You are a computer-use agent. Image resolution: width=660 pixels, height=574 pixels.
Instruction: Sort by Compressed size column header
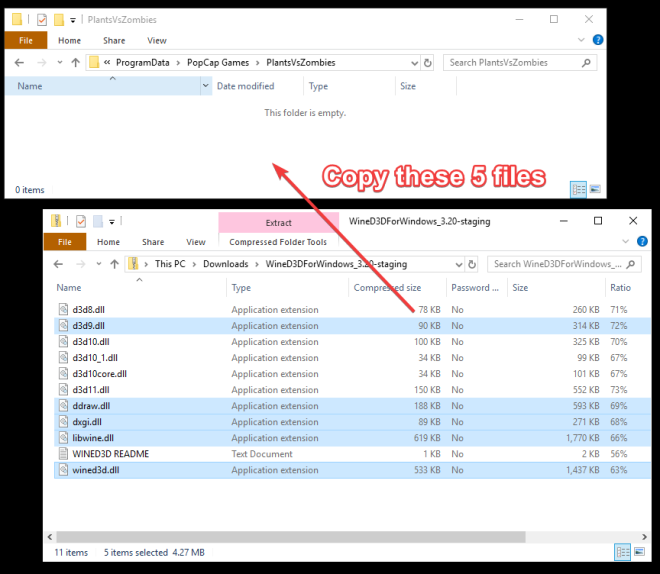click(x=387, y=287)
